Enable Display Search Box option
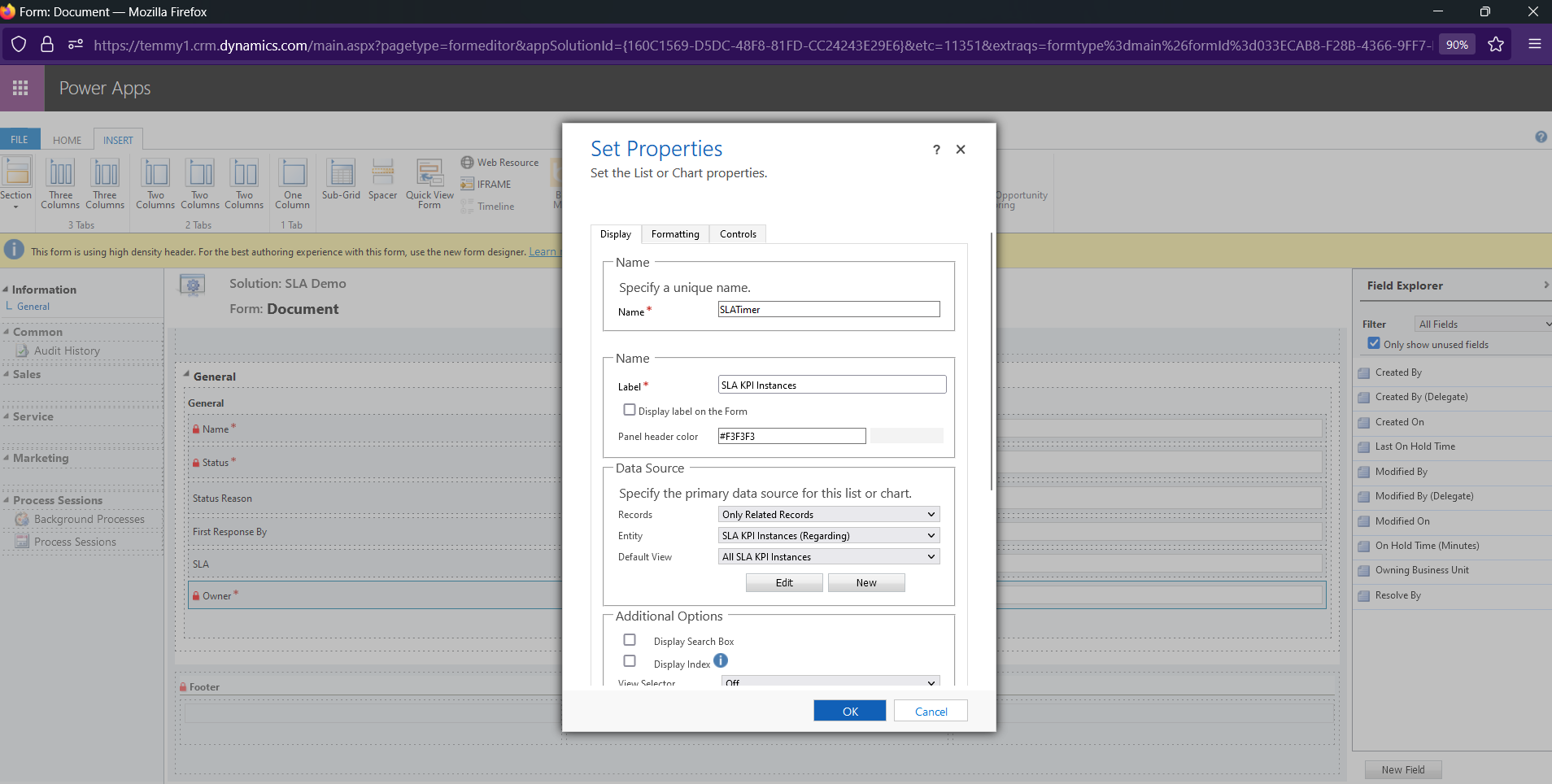1552x784 pixels. click(630, 640)
